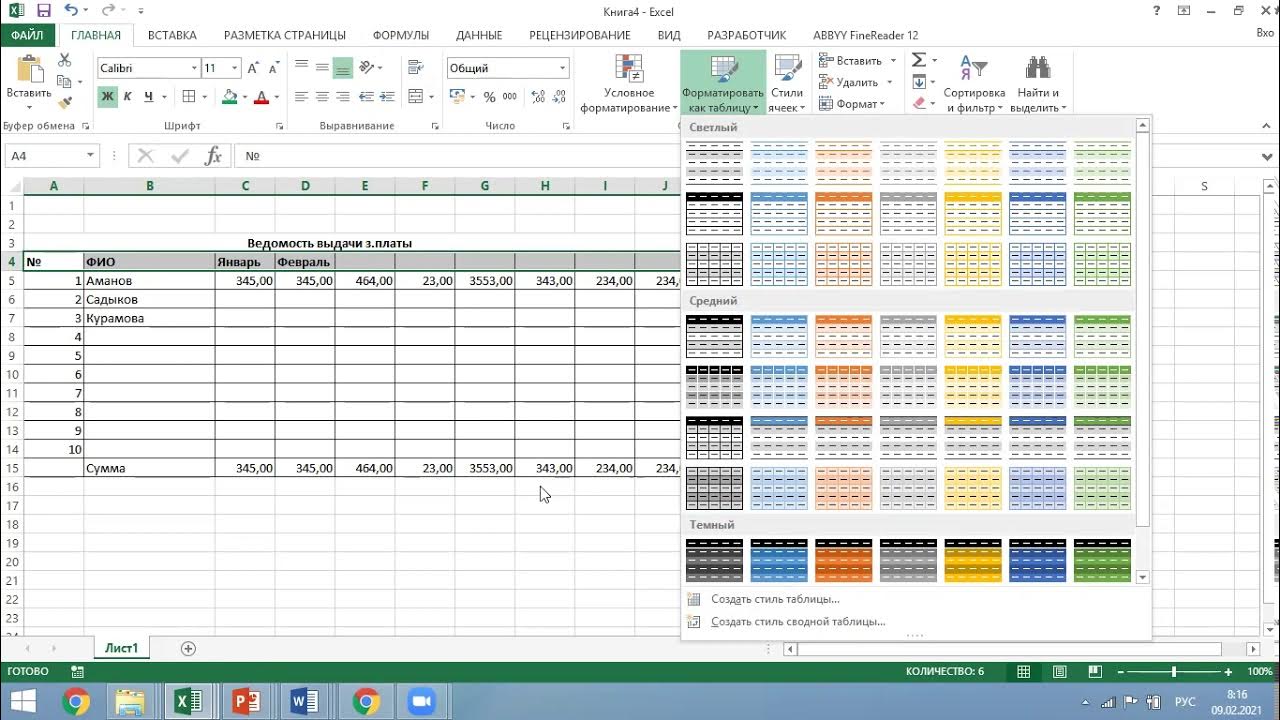Click the Найти и выделить button
1280x720 pixels.
pos(1038,83)
